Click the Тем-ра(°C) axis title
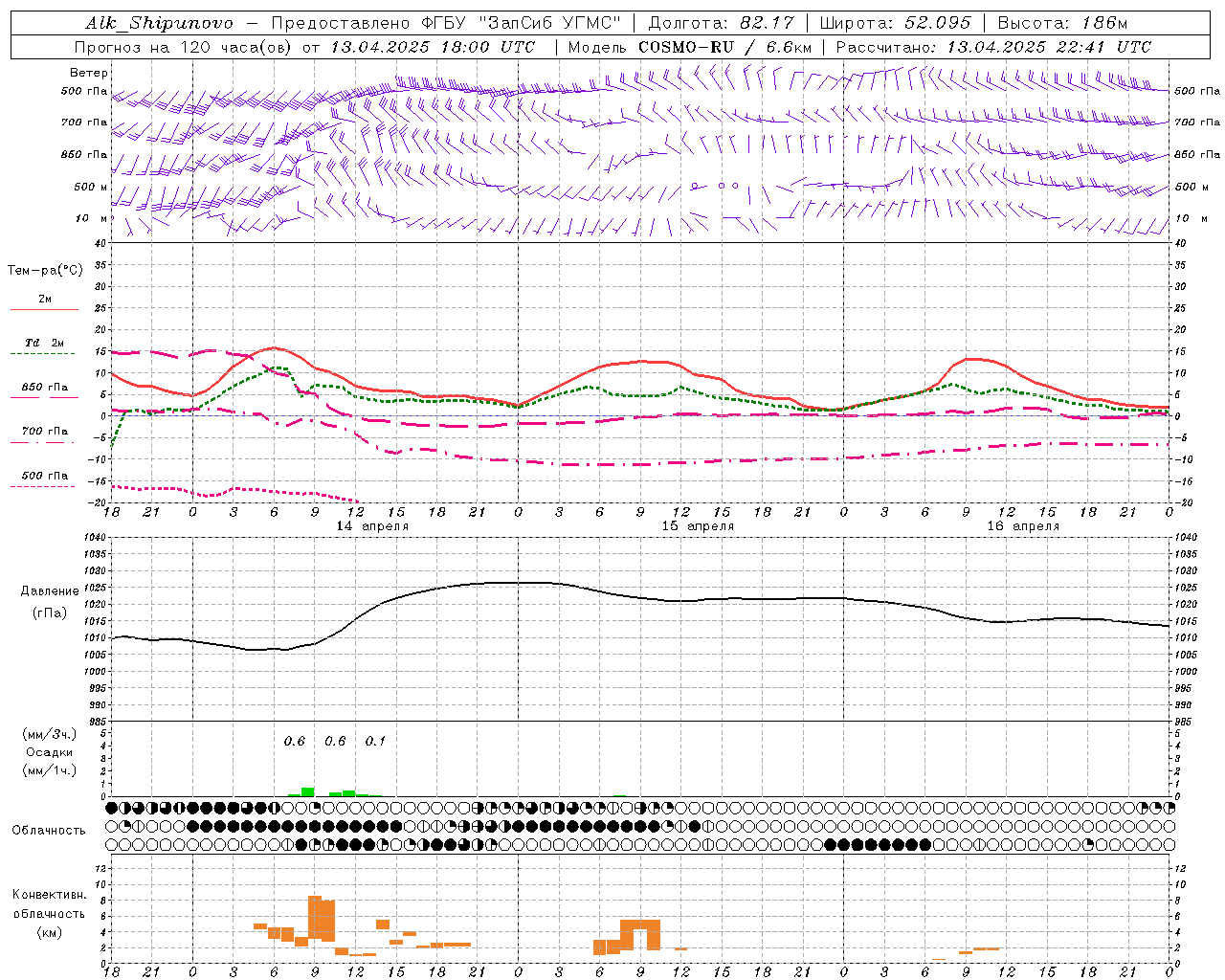Viewport: 1225px width, 980px height. point(45,271)
